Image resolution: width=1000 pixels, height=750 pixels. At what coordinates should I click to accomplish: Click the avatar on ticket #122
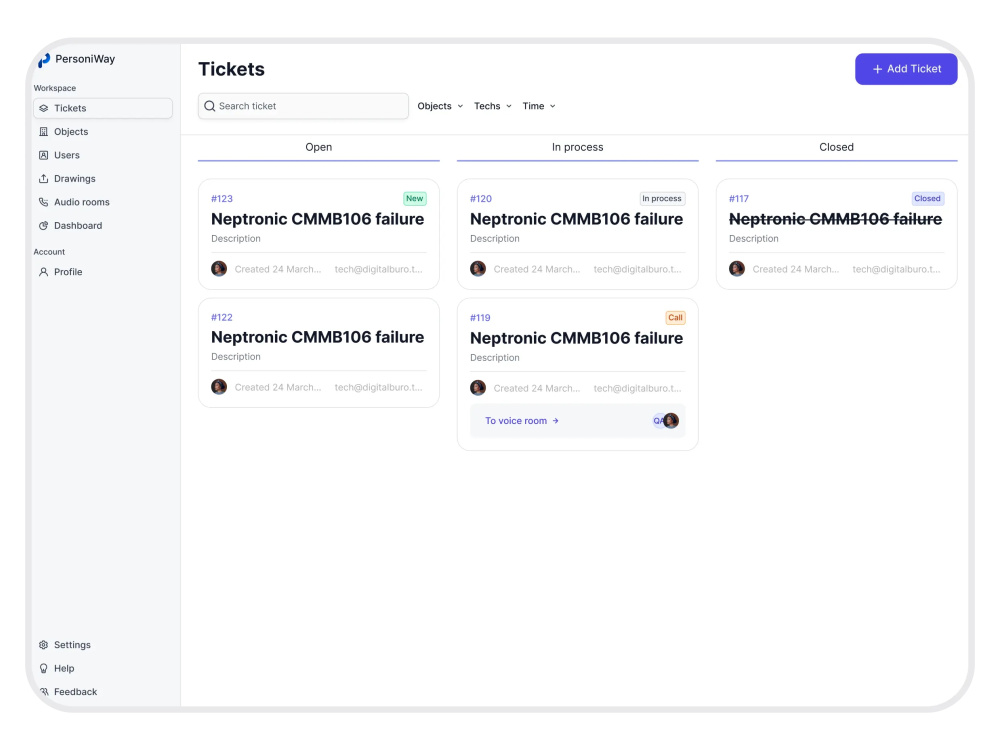[219, 387]
